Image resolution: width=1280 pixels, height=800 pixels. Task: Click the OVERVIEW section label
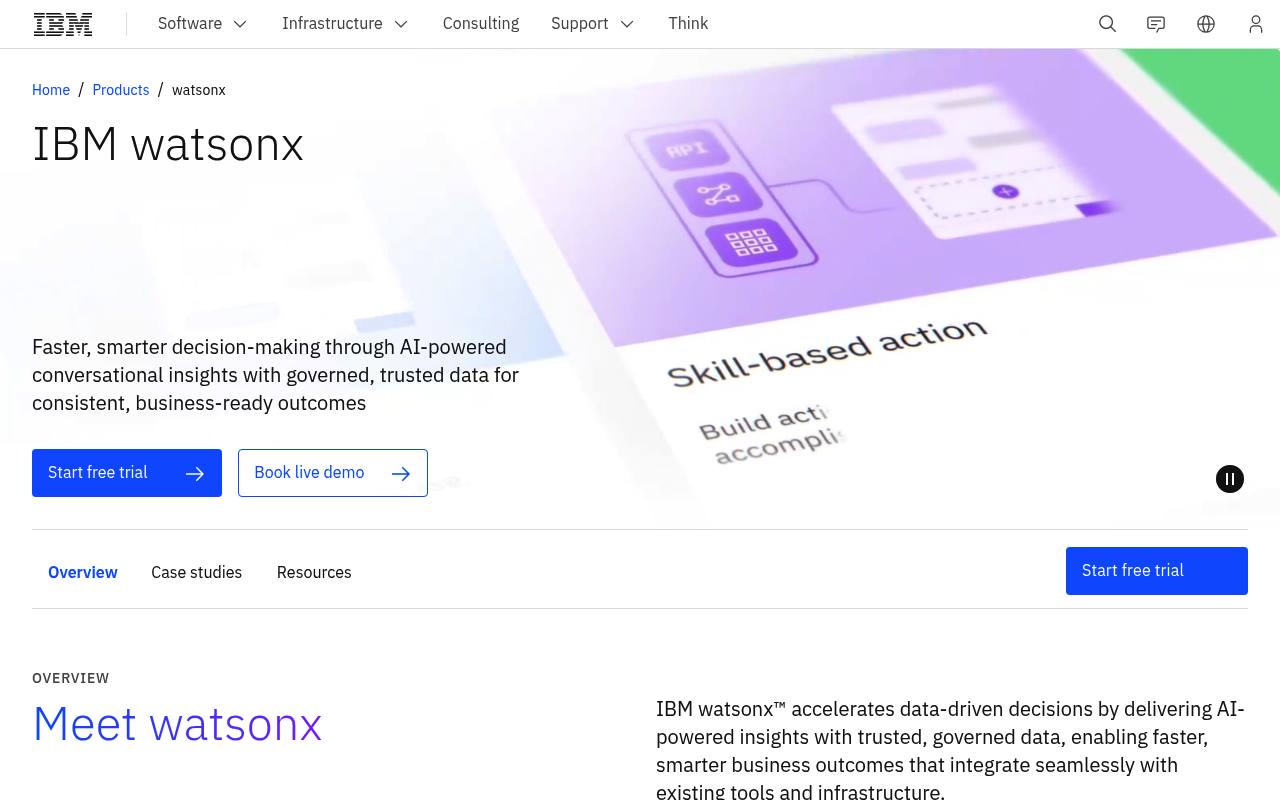tap(71, 678)
